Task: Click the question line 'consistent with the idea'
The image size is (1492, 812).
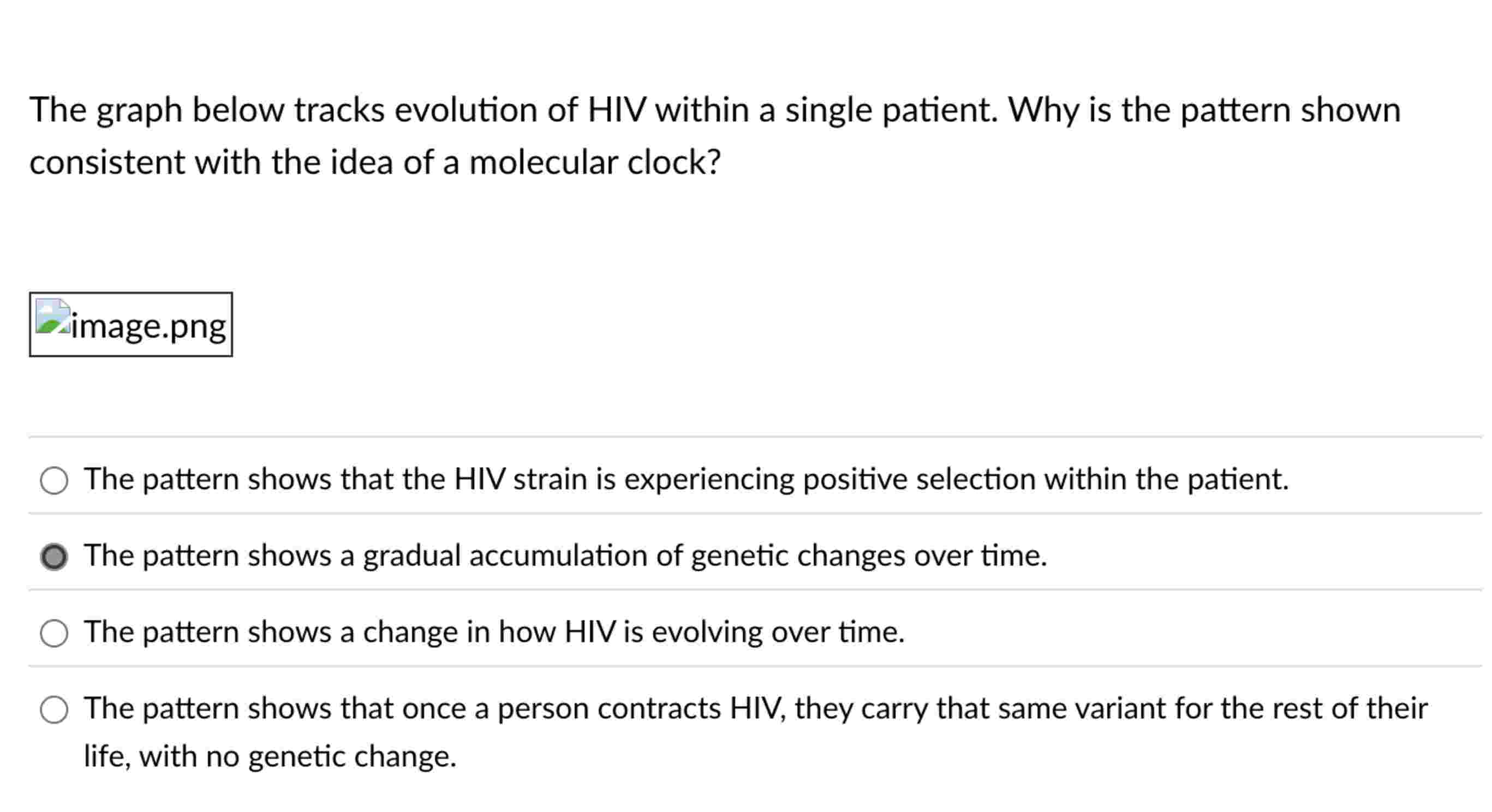Action: click(375, 162)
